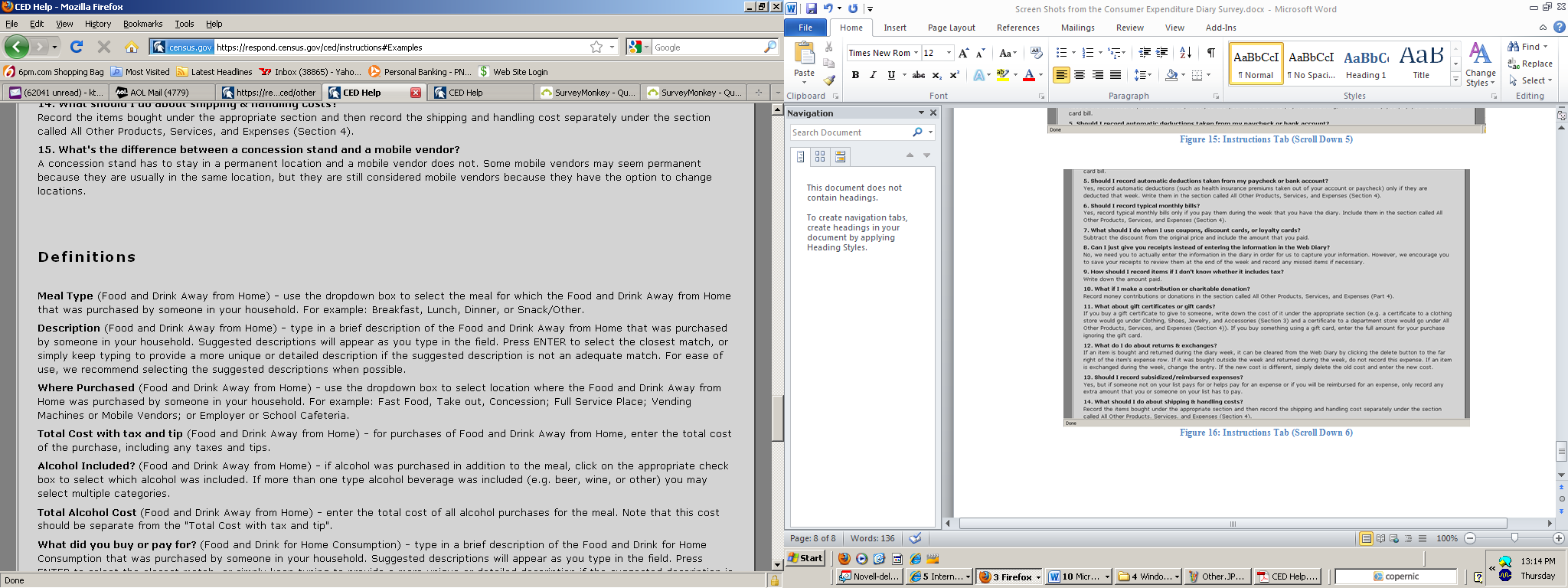The height and width of the screenshot is (588, 1568).
Task: Apply superscript formatting in Word
Action: coord(955,75)
